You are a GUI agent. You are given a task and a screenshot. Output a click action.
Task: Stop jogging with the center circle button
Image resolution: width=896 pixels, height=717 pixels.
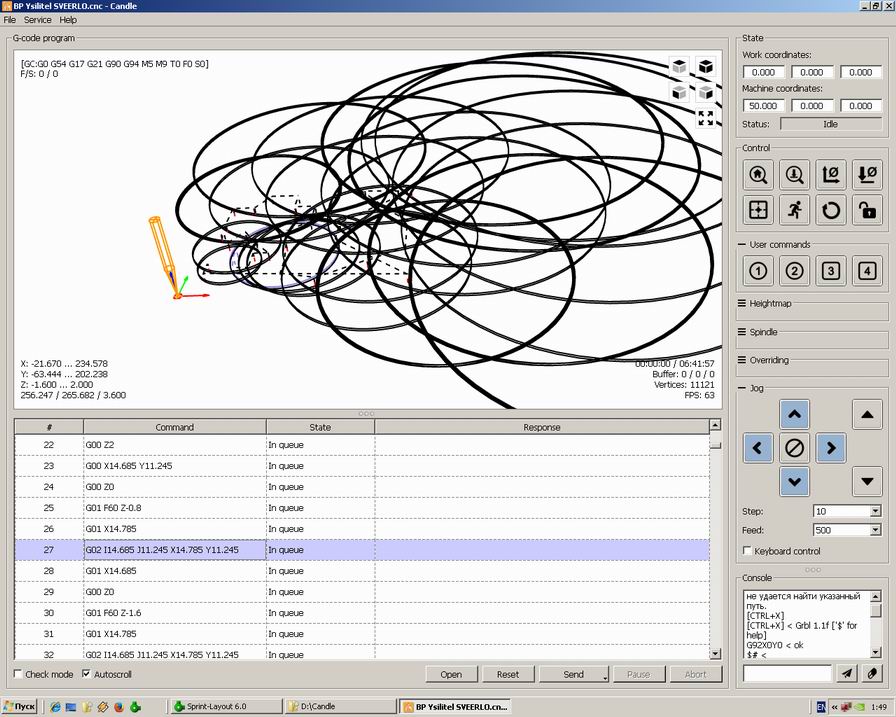pos(794,448)
